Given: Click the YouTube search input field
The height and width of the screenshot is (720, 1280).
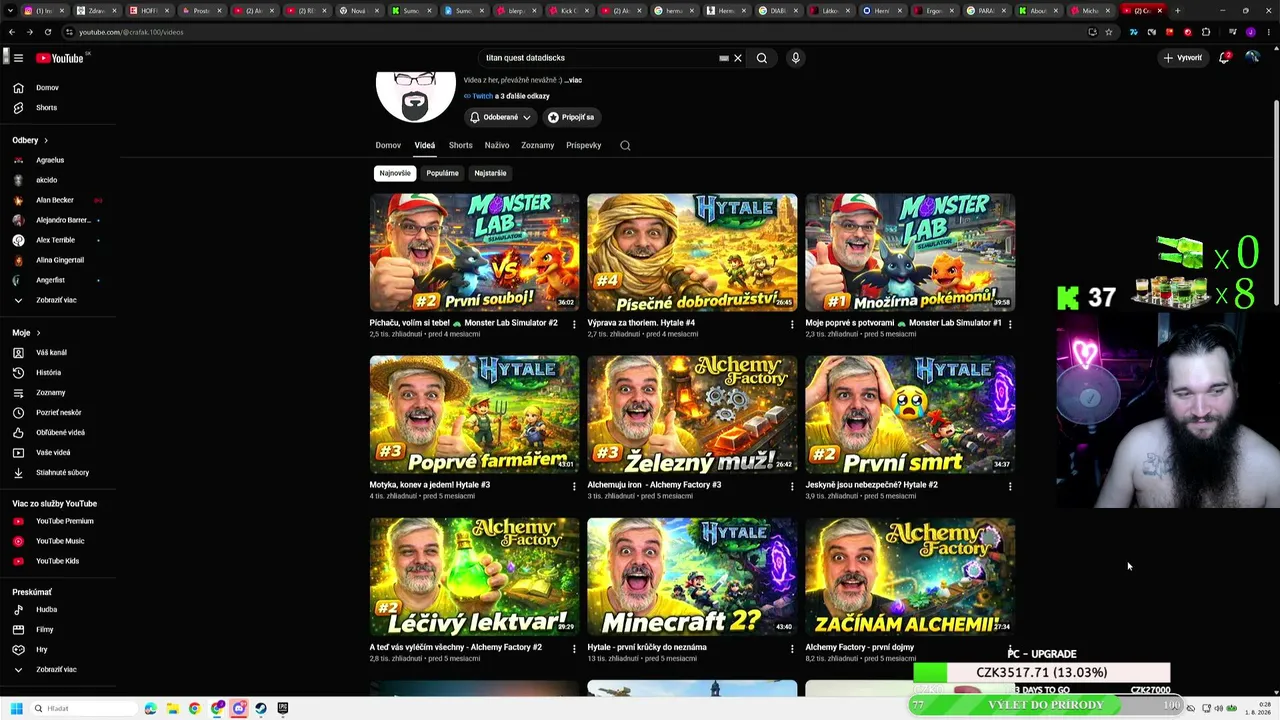Looking at the screenshot, I should click(600, 58).
